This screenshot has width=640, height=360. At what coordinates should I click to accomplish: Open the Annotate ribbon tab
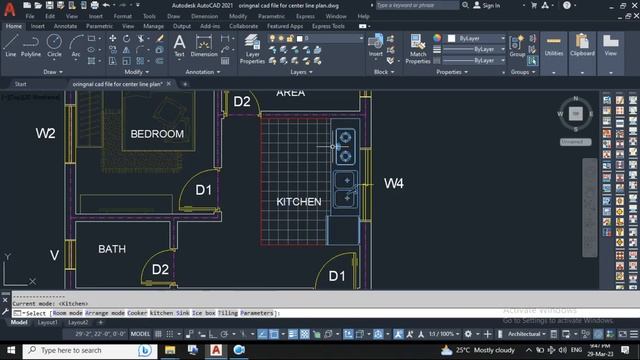coord(65,26)
